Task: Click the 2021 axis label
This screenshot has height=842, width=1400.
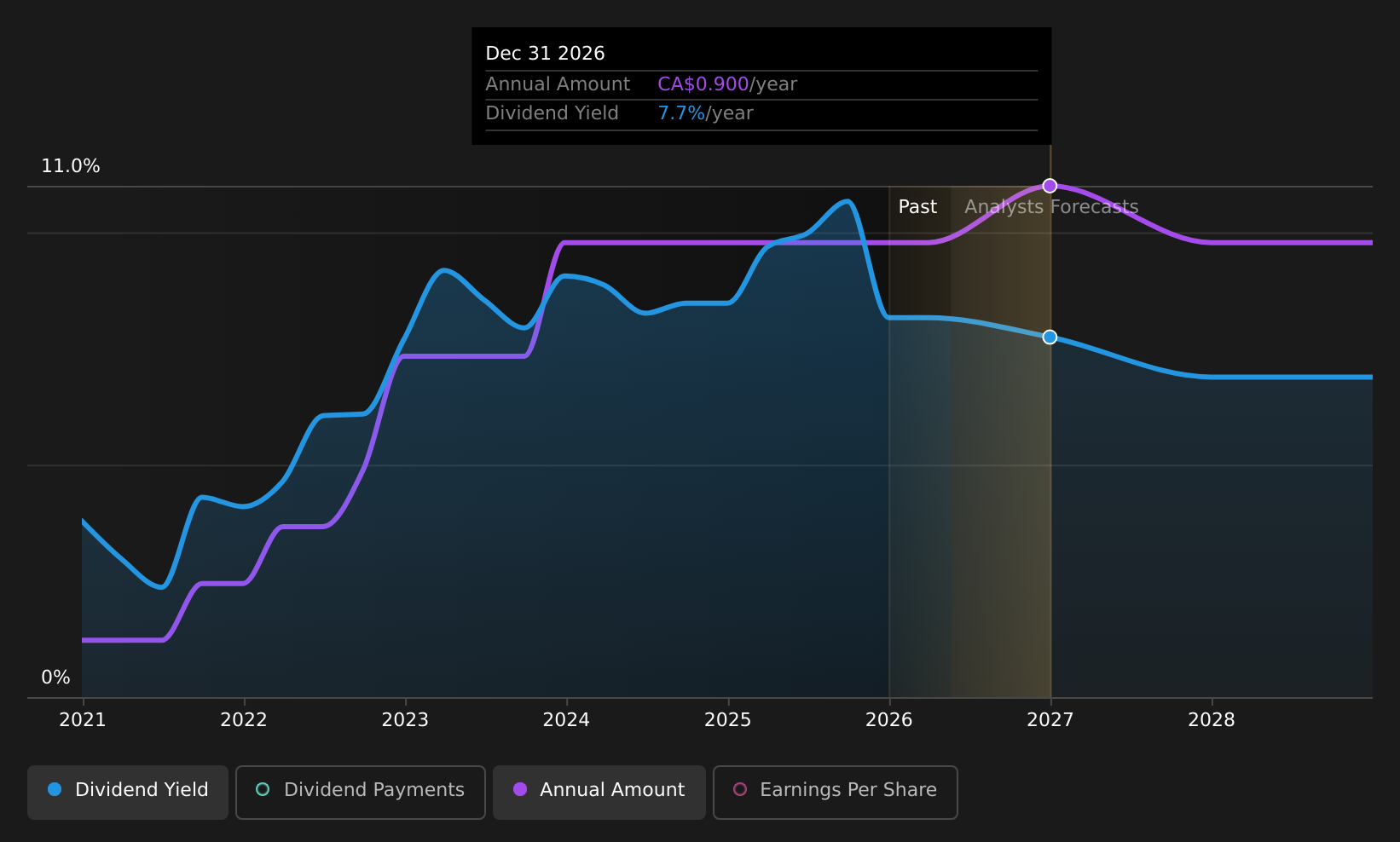Action: 83,720
